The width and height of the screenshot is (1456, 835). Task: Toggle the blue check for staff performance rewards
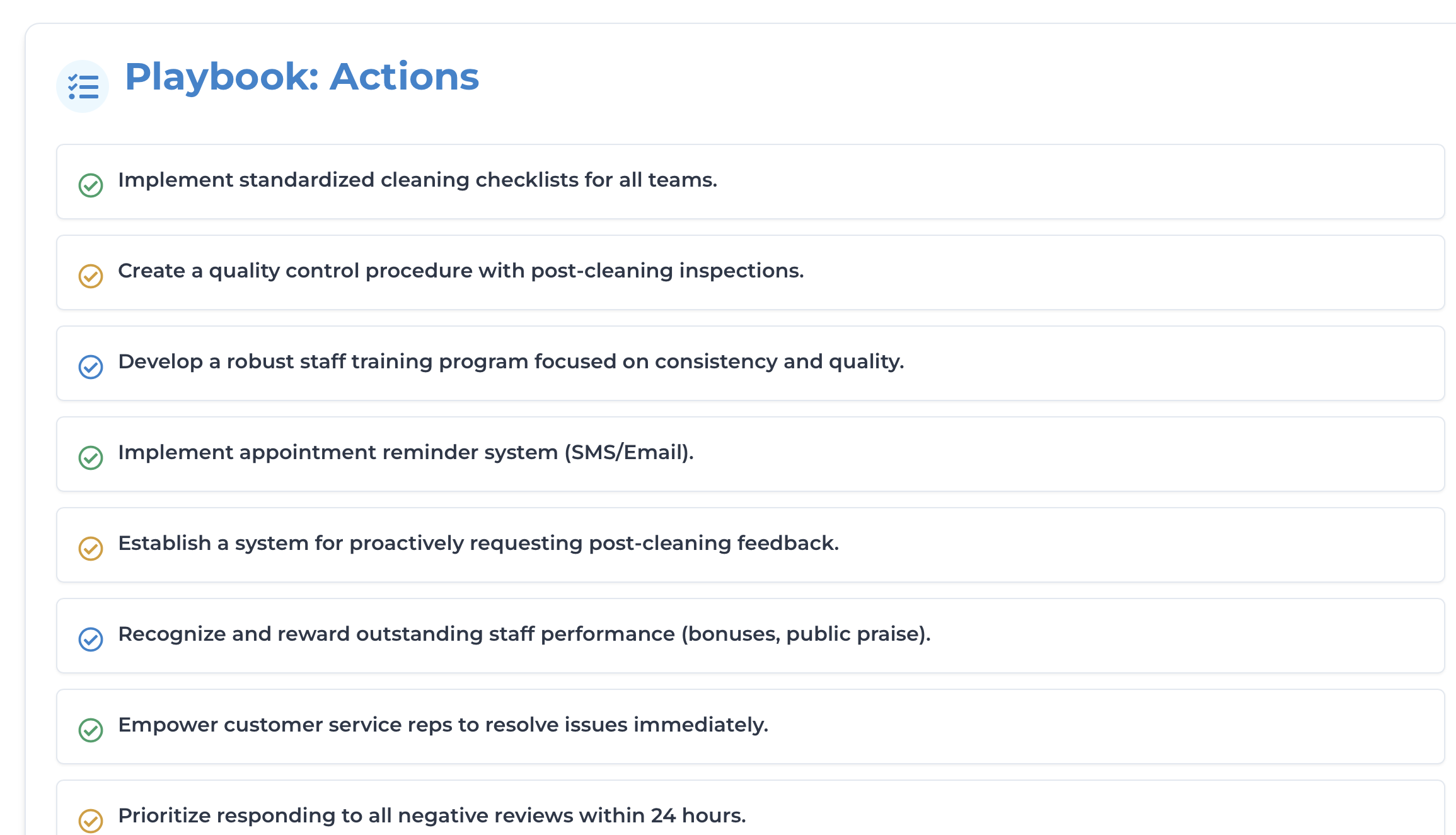(91, 639)
